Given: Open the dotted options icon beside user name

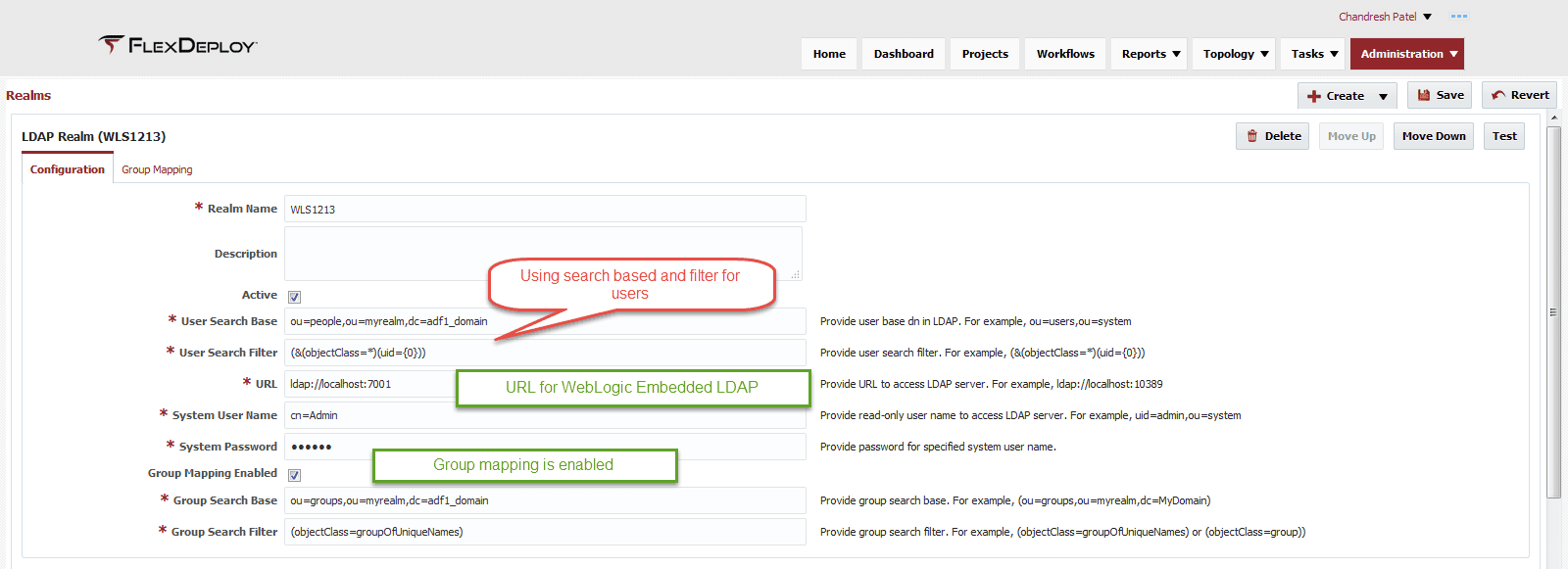Looking at the screenshot, I should click(1459, 17).
